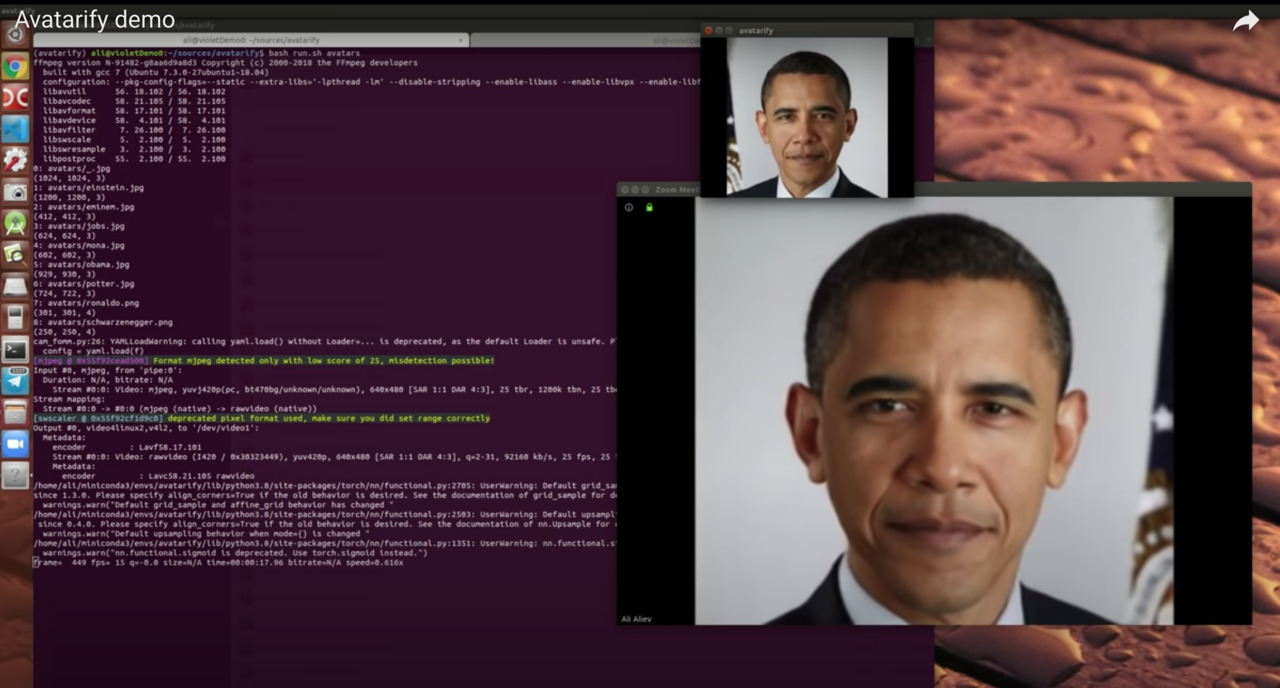Click the camera screenshot icon in dock
The height and width of the screenshot is (688, 1280).
pos(15,191)
